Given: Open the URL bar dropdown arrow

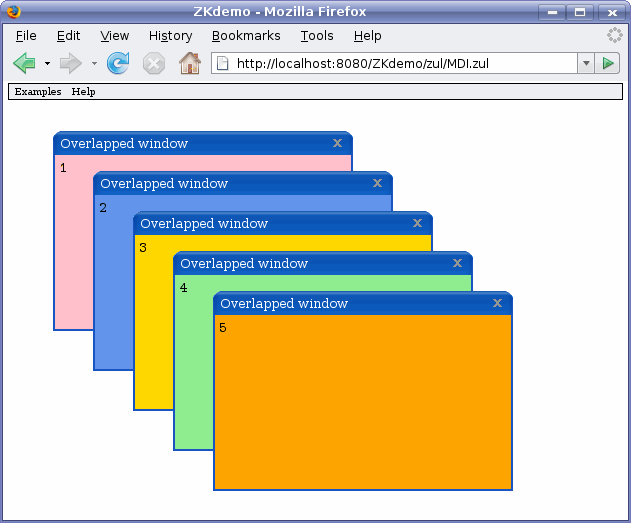Looking at the screenshot, I should 585,64.
